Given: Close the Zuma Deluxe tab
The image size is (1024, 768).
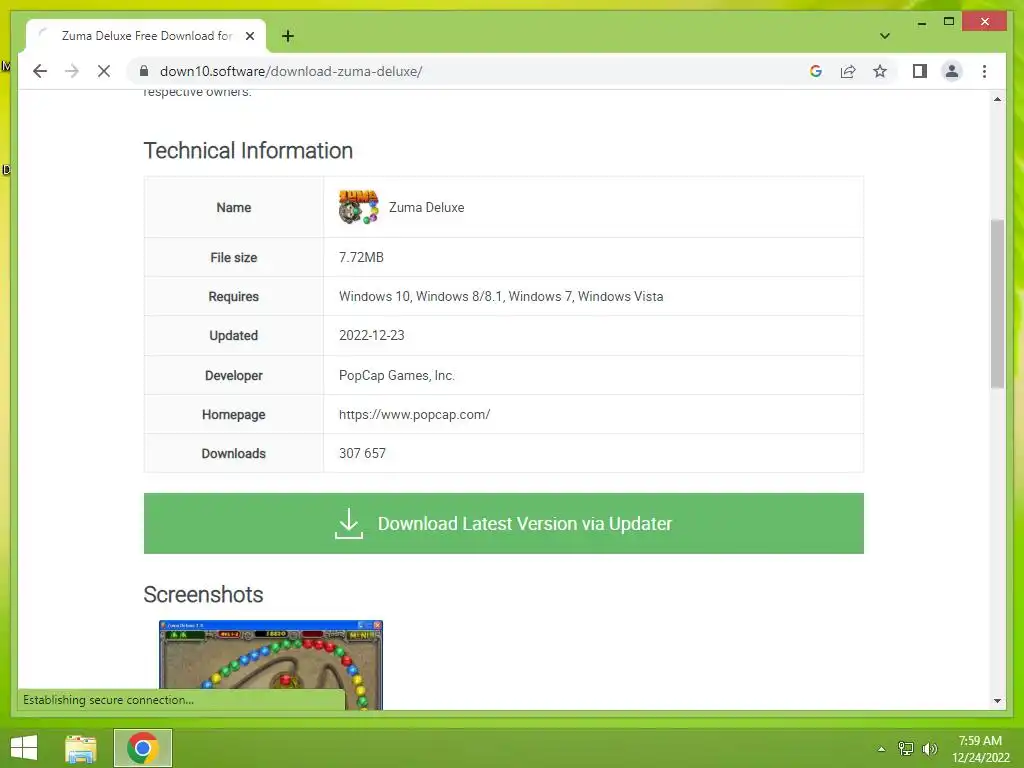Looking at the screenshot, I should pos(249,36).
